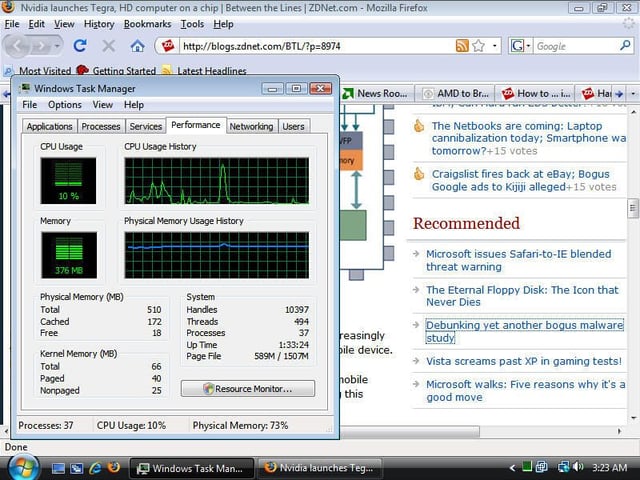This screenshot has height=480, width=640.
Task: Open Vista screams past XP link
Action: 524,361
